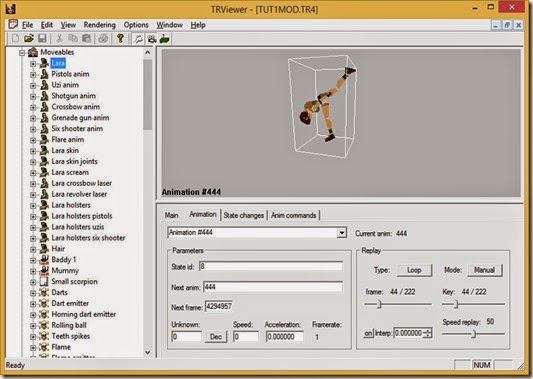Adjust the frame slider thumb
The image size is (533, 379).
click(380, 304)
